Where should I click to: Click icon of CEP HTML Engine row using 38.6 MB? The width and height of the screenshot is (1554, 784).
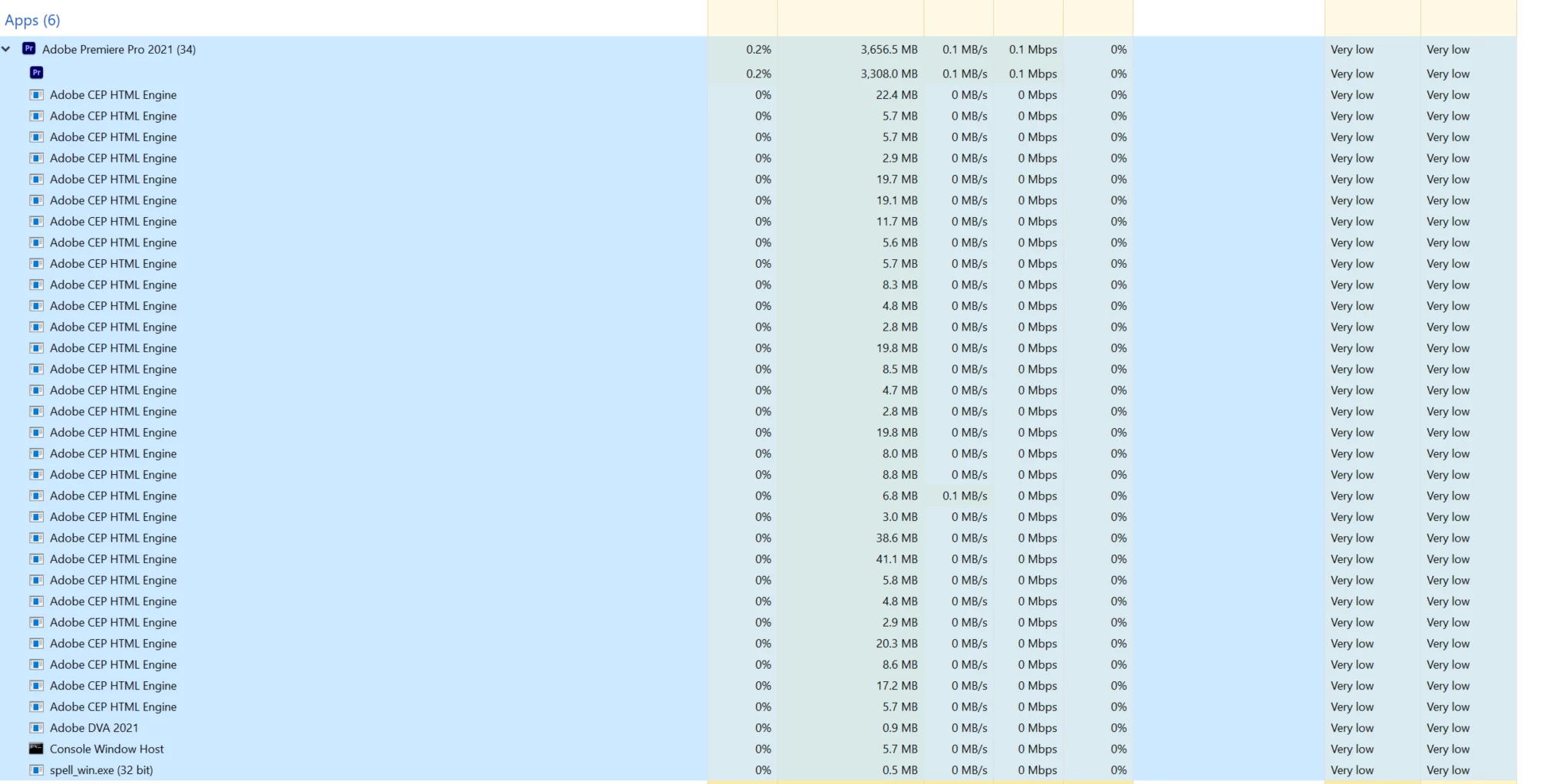point(36,538)
